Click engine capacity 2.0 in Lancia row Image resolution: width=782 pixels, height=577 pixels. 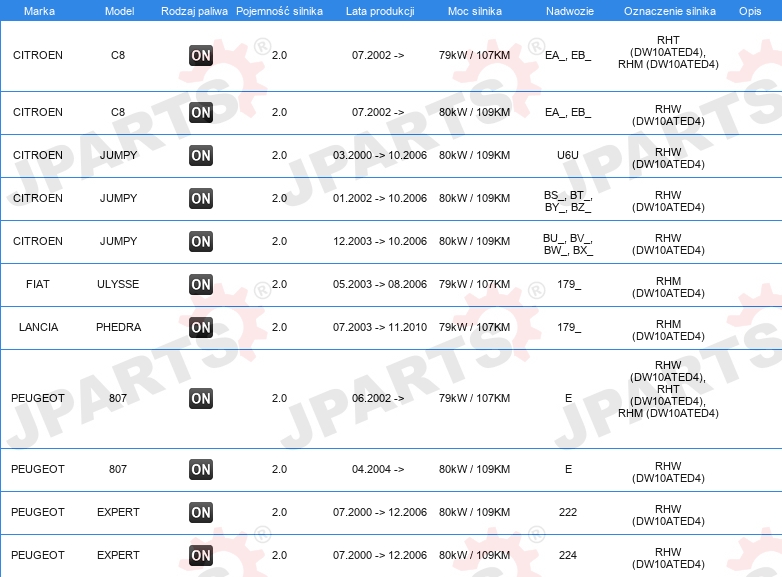coord(279,327)
